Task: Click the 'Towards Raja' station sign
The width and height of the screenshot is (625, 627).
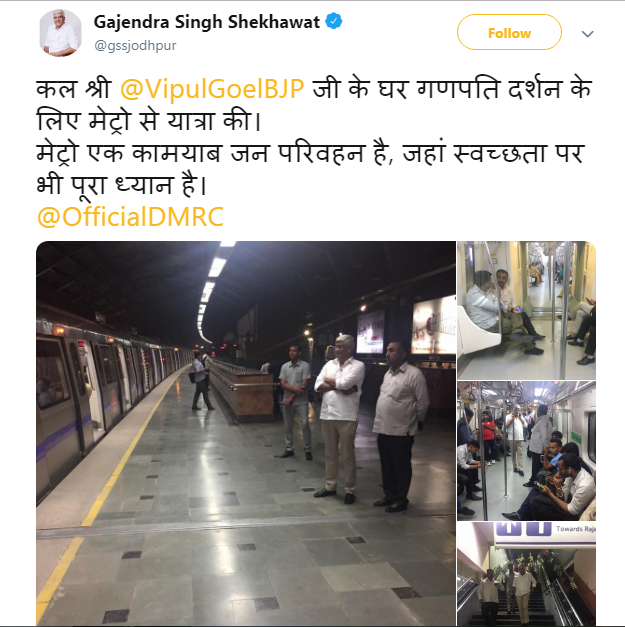Action: point(575,529)
